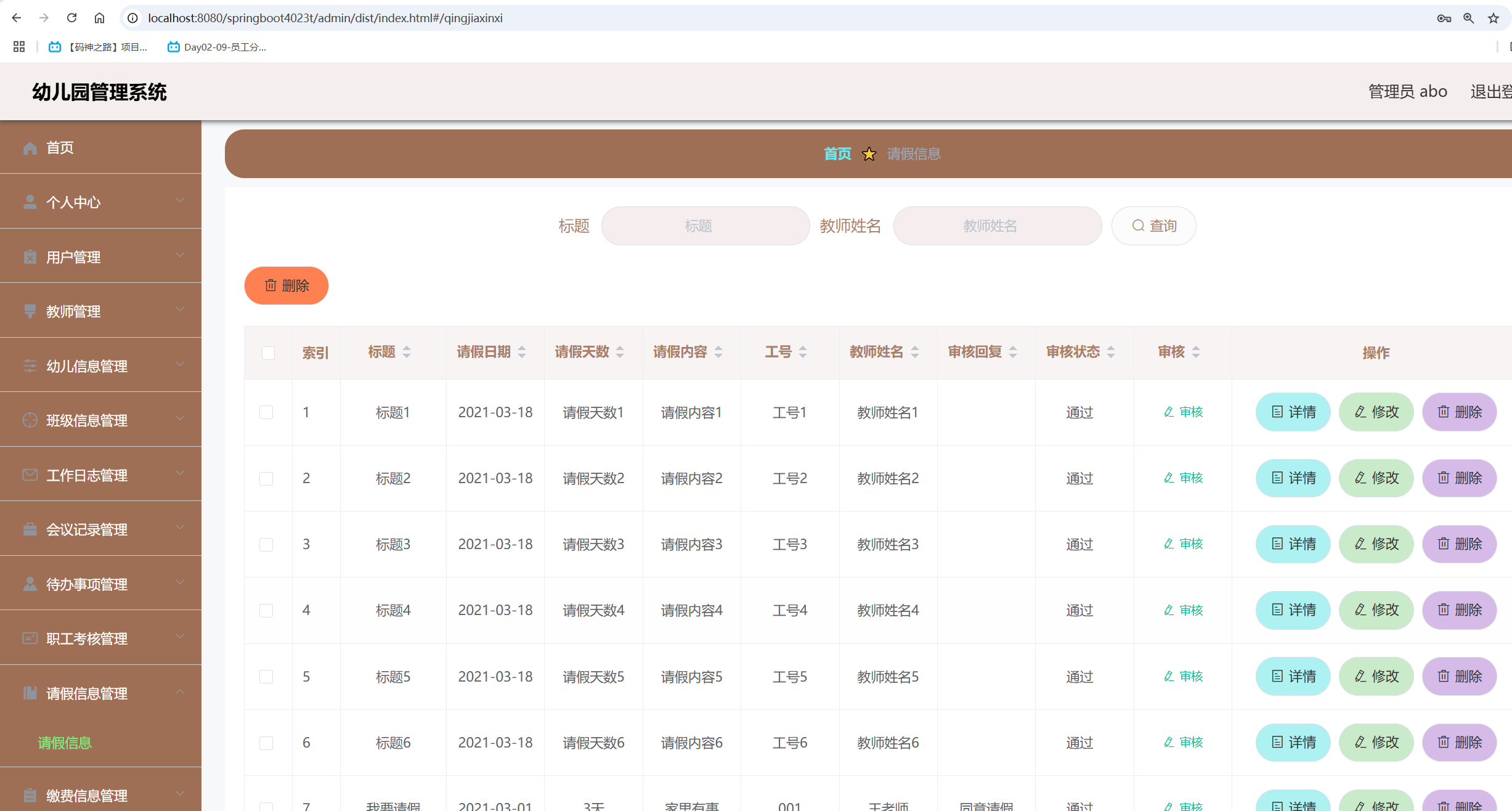Click the sort arrows on 工号 column

[803, 352]
